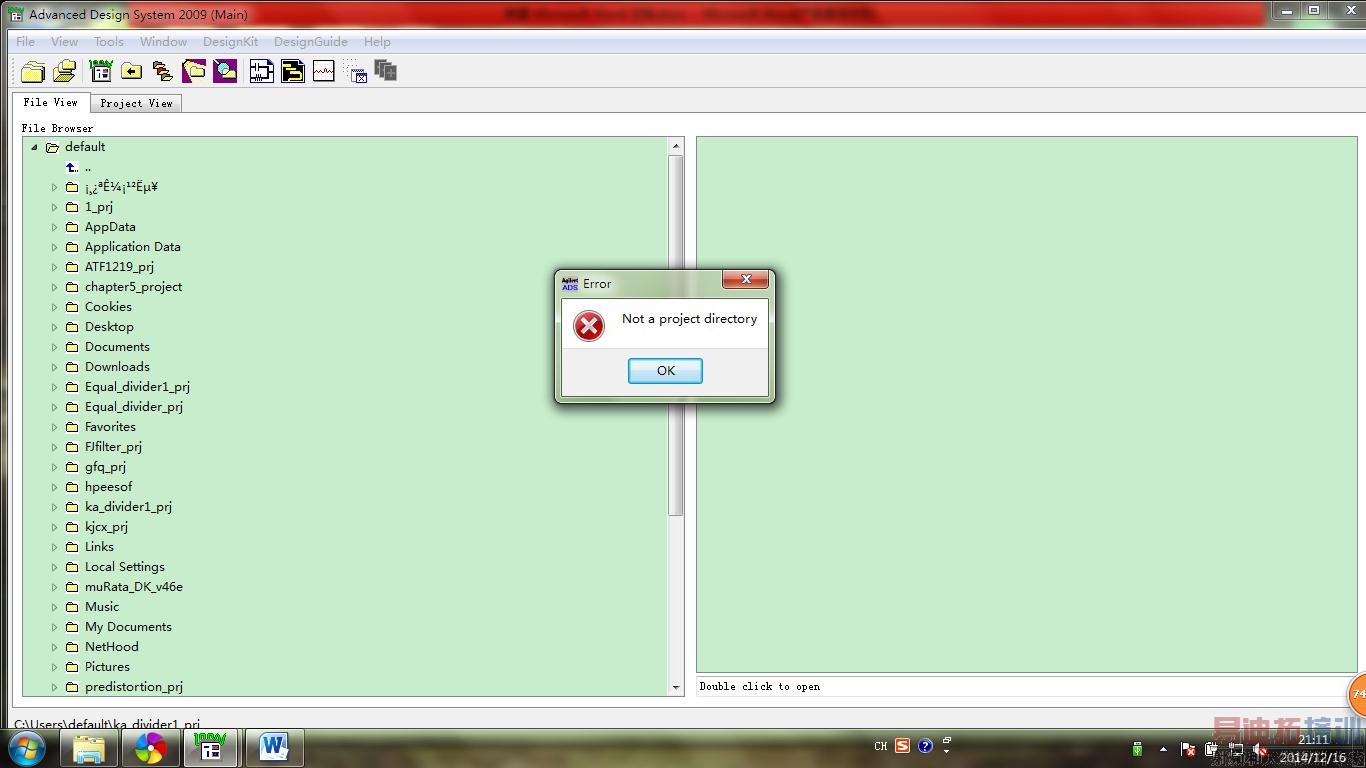This screenshot has width=1366, height=768.
Task: Click the network tray icon
Action: pos(1236,749)
